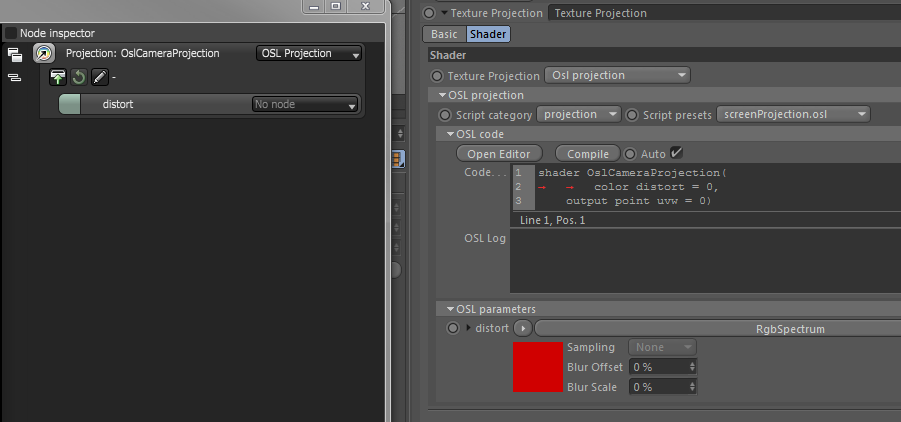Click the Blur Scale stepper arrows
Image resolution: width=901 pixels, height=422 pixels.
click(692, 387)
